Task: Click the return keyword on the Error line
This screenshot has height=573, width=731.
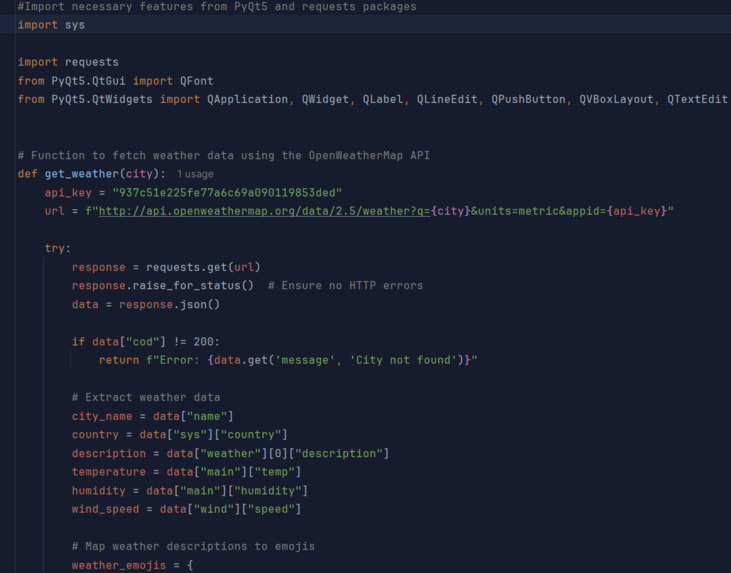Action: 119,360
